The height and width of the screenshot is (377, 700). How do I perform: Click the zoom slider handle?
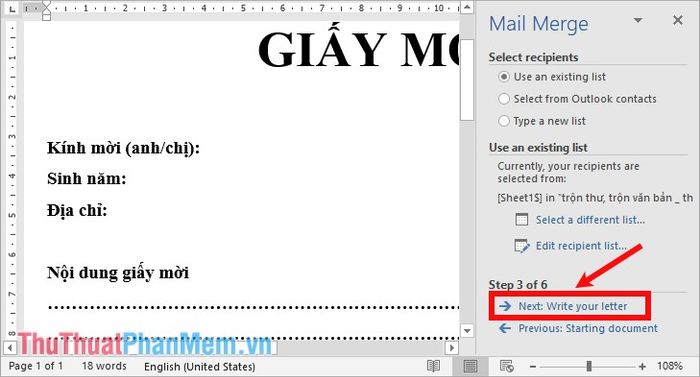(x=589, y=366)
